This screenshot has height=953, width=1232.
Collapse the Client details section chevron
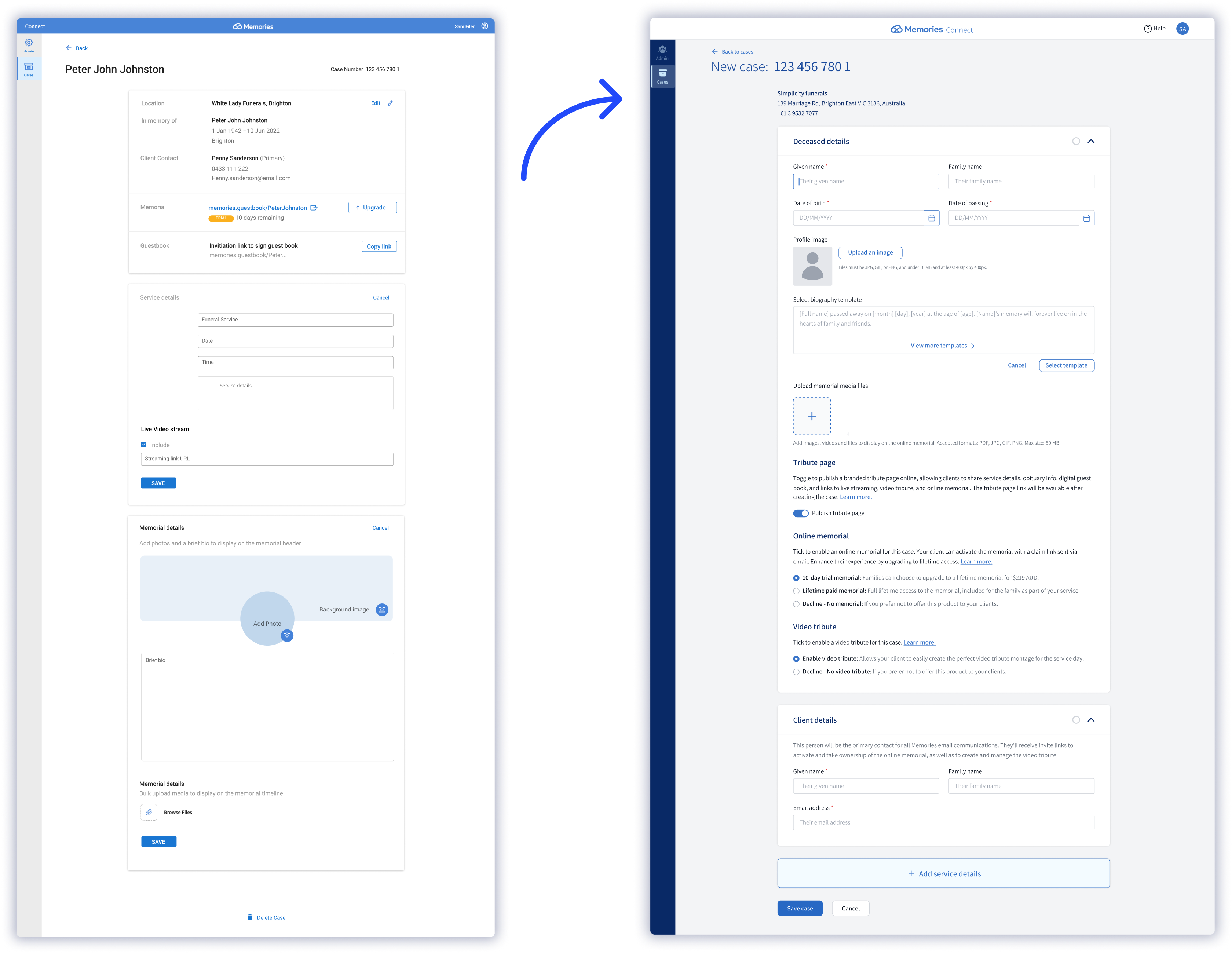pyautogui.click(x=1091, y=720)
